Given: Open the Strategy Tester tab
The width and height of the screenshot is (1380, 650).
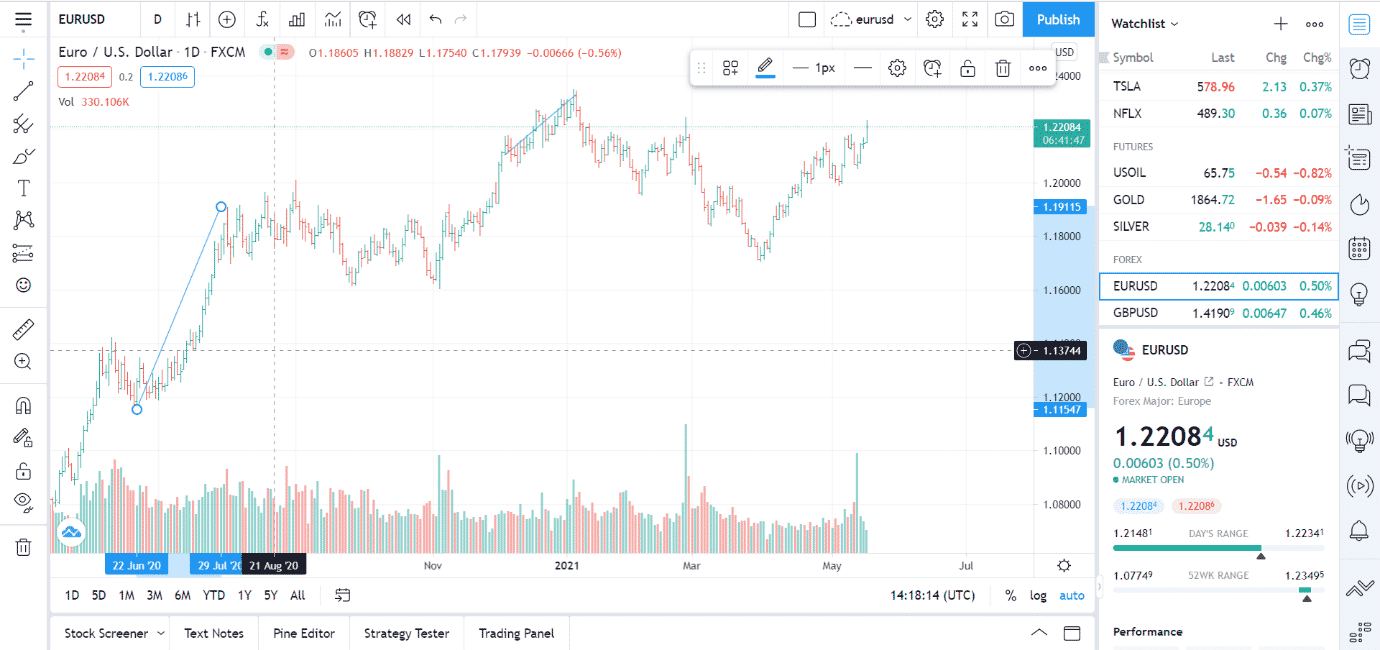Looking at the screenshot, I should point(406,633).
